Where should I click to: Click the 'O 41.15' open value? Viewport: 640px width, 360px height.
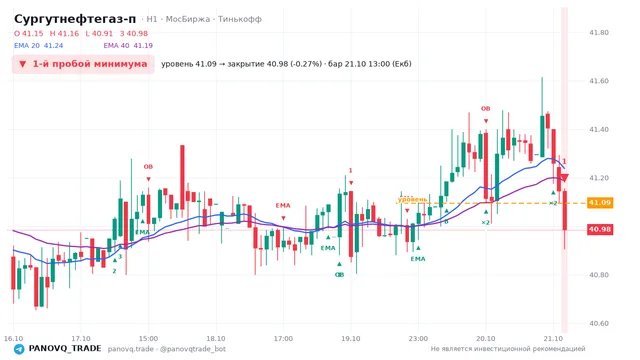29,33
